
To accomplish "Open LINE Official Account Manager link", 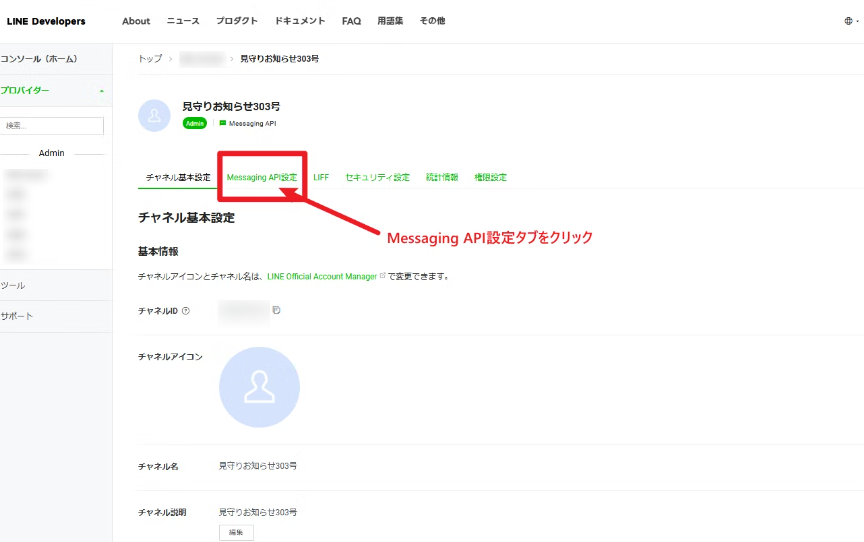I will tap(322, 277).
